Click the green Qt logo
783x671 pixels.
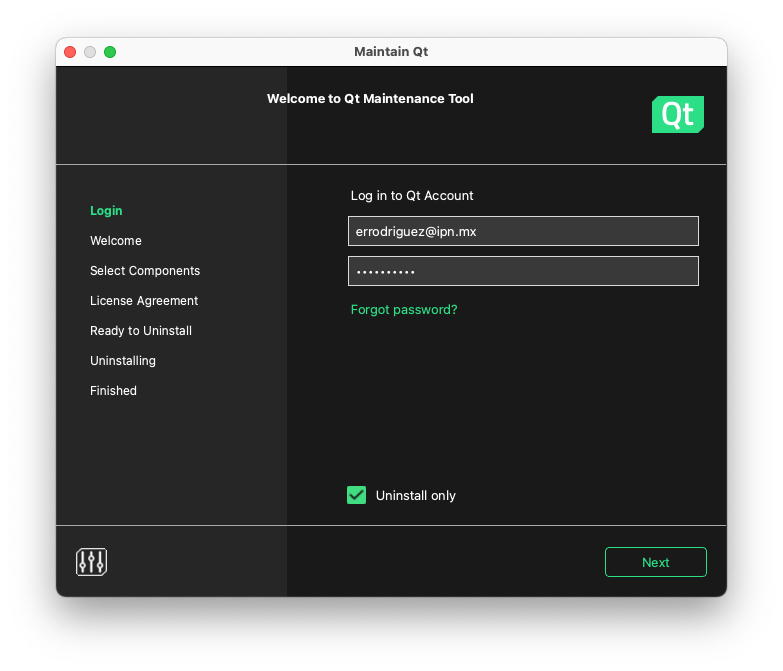[x=677, y=115]
